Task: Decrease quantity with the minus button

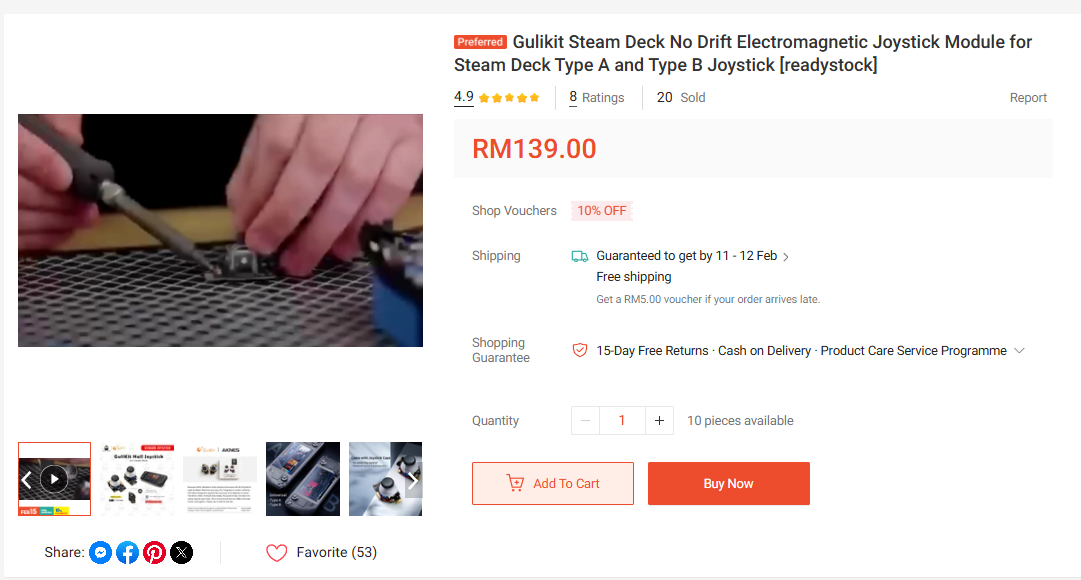Action: (585, 421)
